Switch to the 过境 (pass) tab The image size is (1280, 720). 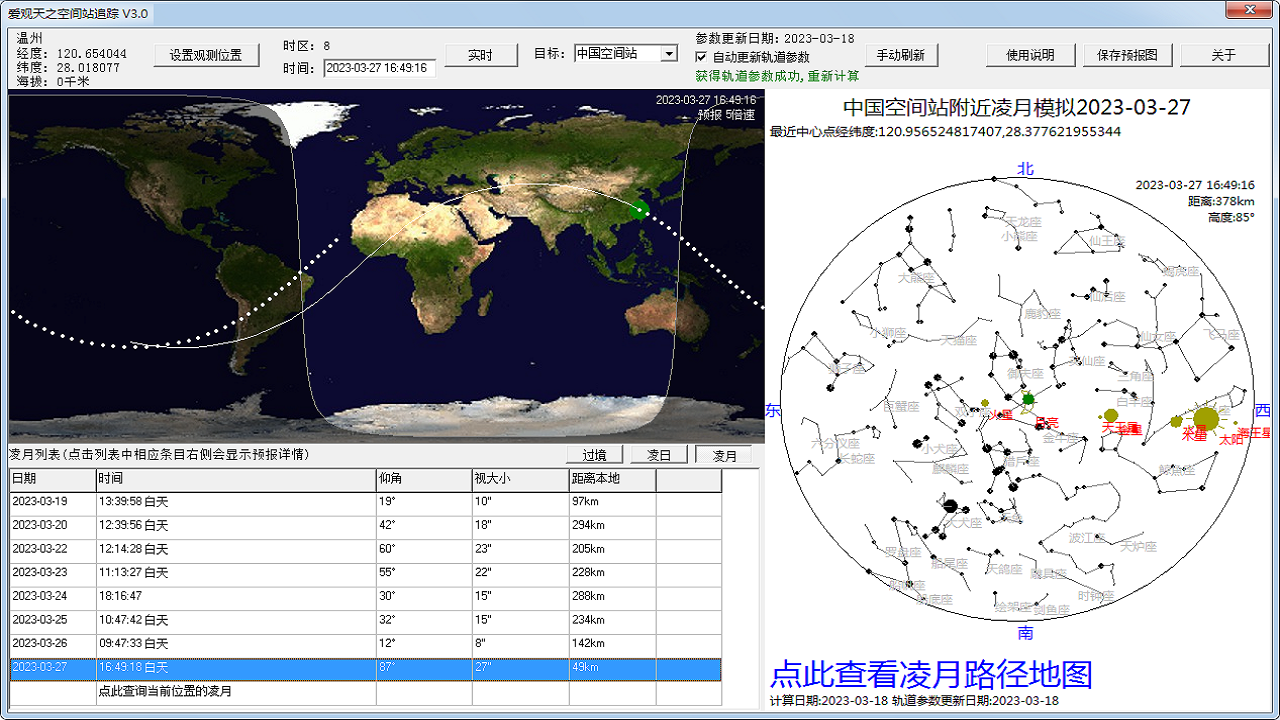click(x=594, y=454)
